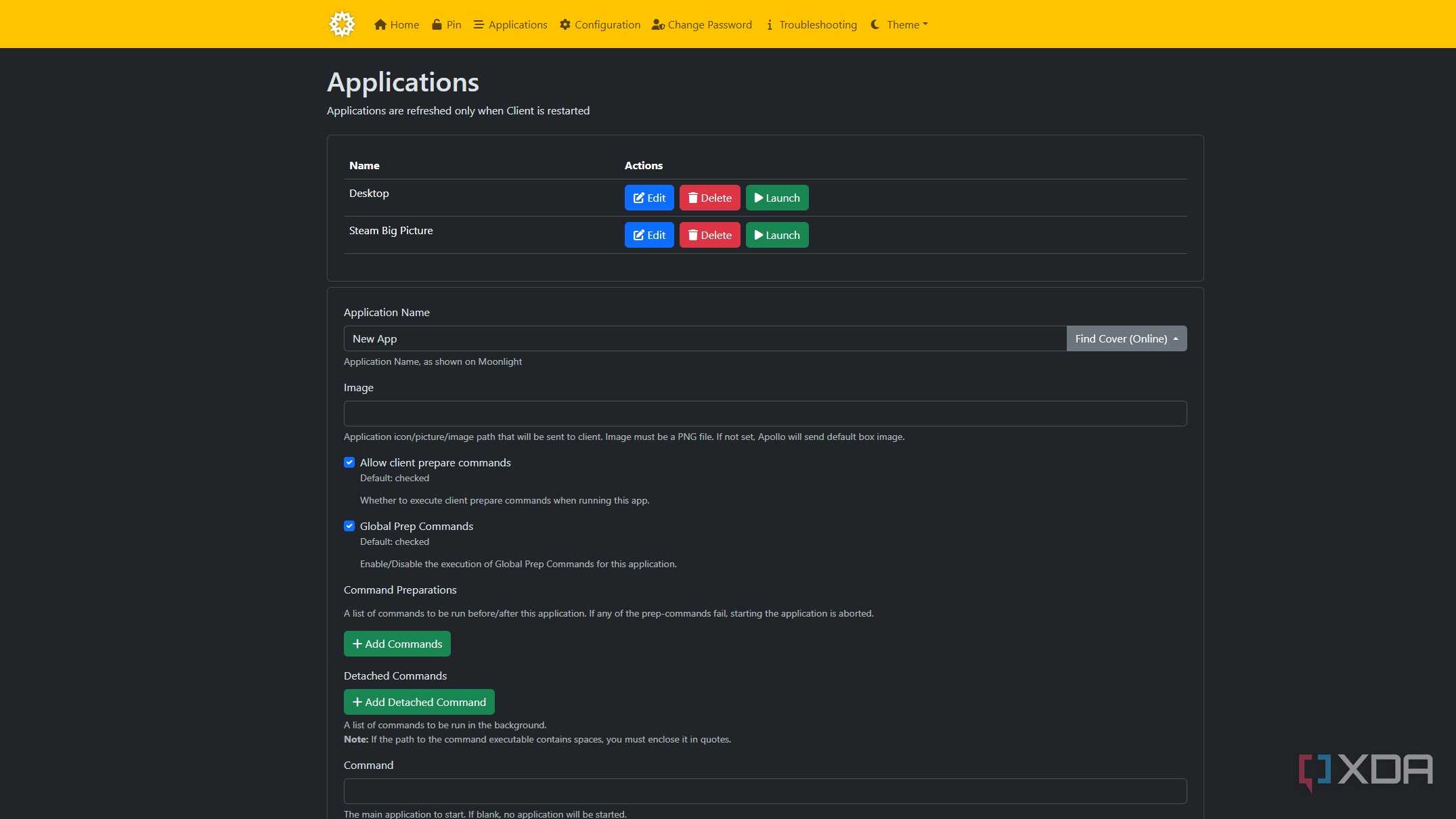Delete the Steam Big Picture application

coord(709,235)
